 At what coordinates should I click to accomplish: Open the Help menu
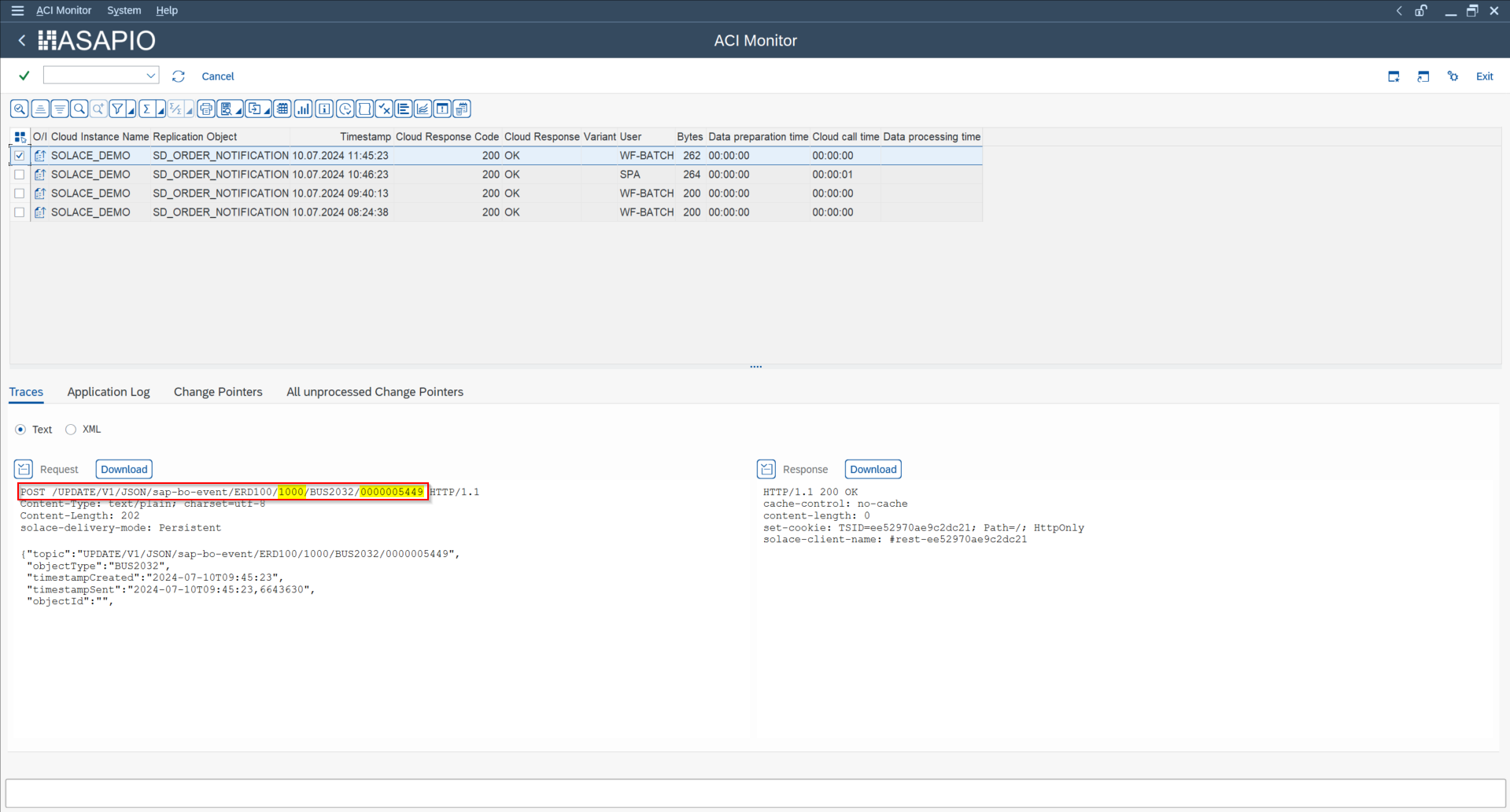167,10
